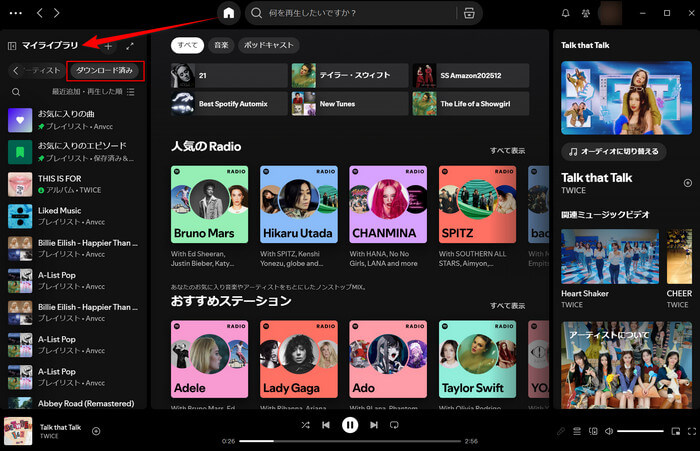The height and width of the screenshot is (451, 700).
Task: Navigate forward with right arrow
Action: (57, 13)
